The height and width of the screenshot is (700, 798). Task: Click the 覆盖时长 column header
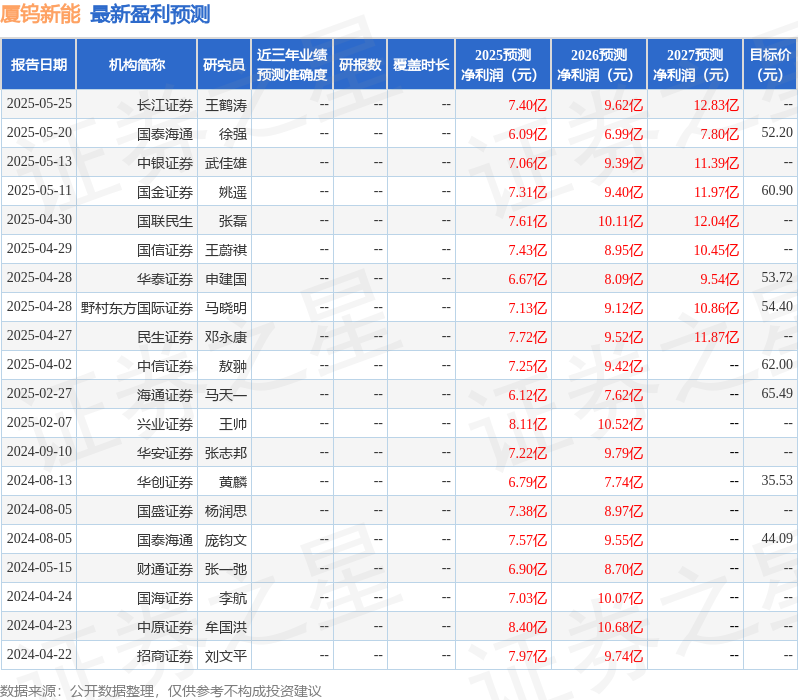421,65
